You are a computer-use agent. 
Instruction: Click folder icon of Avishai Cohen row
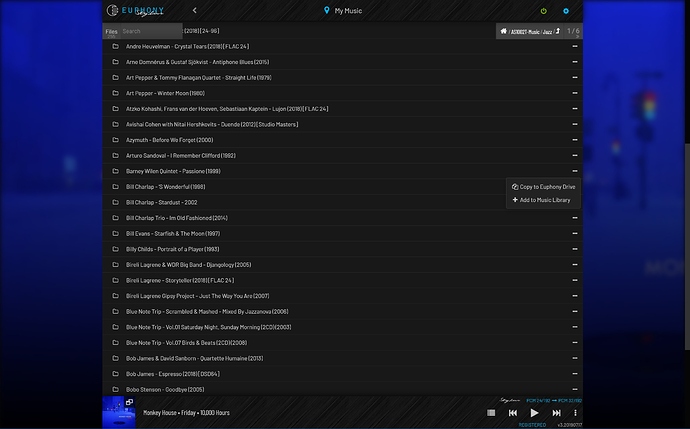[115, 124]
